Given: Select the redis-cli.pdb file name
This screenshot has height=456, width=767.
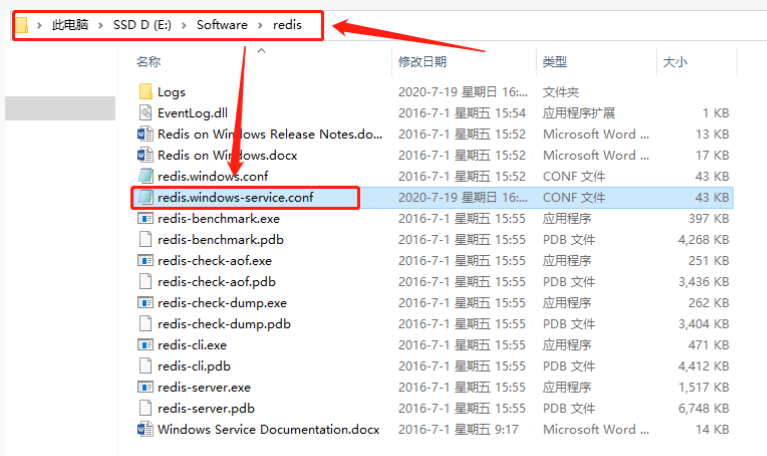Looking at the screenshot, I should click(x=194, y=366).
